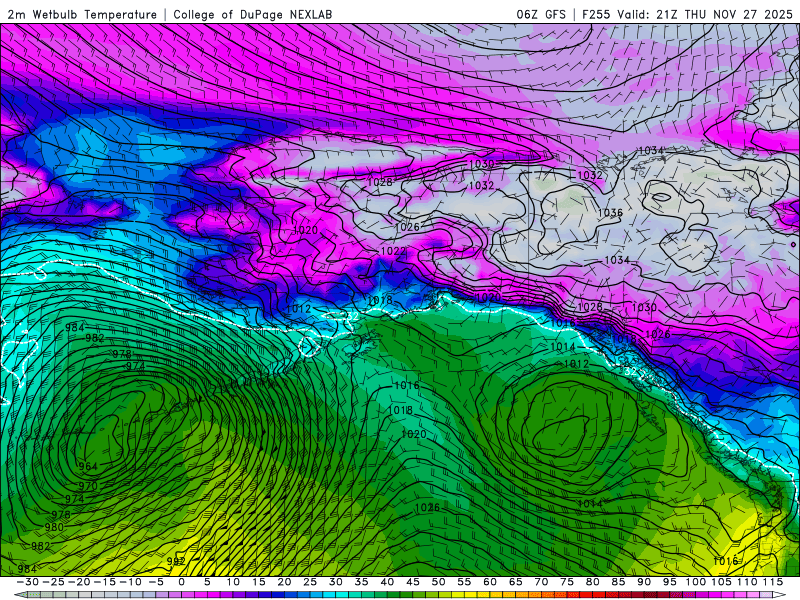Select the 45 tick label on the legend
Screen dimensions: 800x600
(413, 582)
